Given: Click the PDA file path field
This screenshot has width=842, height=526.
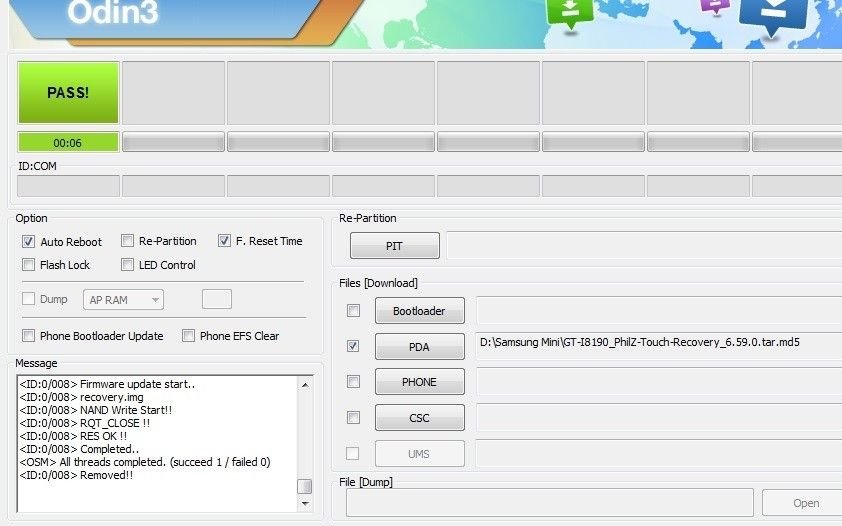Looking at the screenshot, I should (x=659, y=346).
